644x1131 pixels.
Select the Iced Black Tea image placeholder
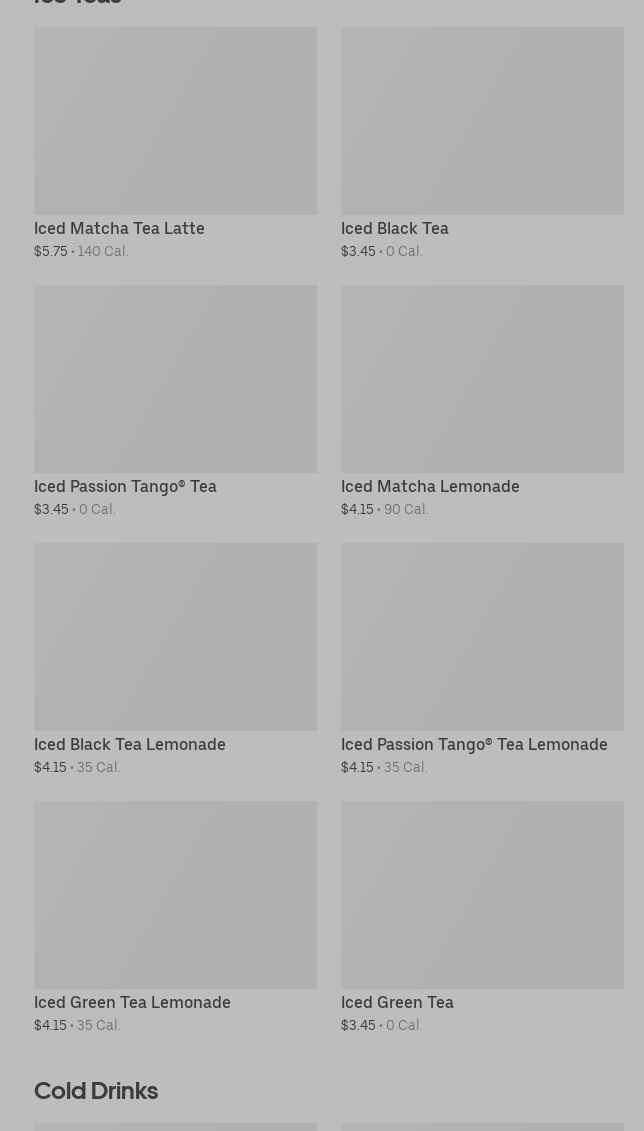pyautogui.click(x=482, y=120)
